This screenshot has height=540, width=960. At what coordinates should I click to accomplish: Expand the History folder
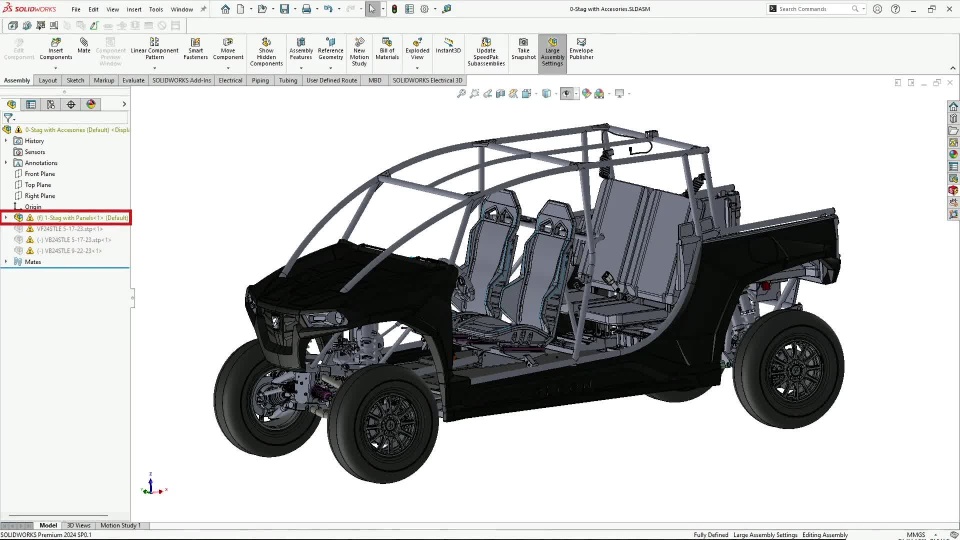click(x=6, y=141)
